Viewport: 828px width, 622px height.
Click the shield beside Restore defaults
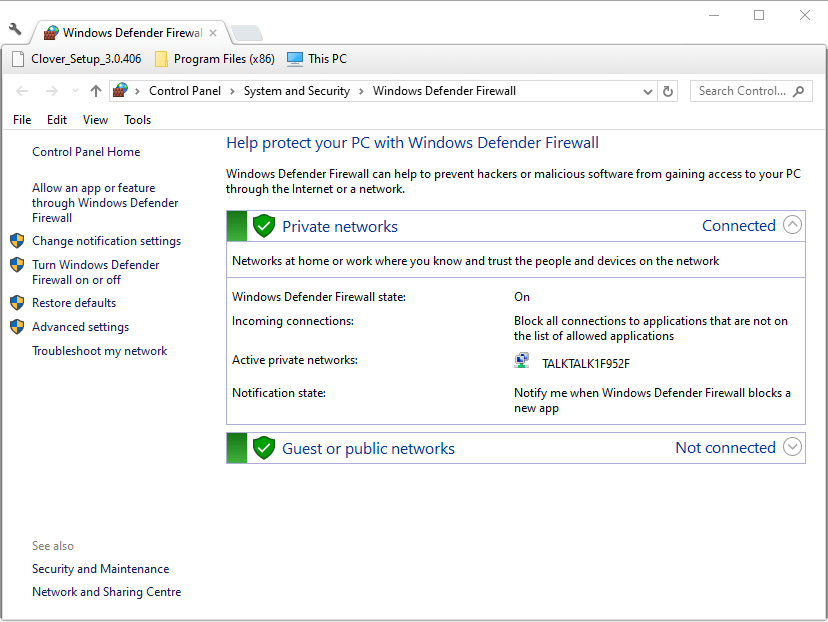(17, 302)
